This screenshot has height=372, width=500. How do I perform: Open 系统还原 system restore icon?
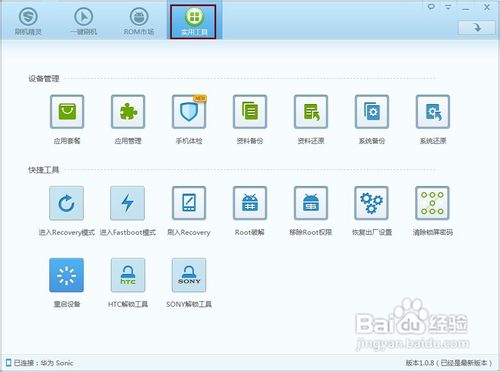click(433, 111)
